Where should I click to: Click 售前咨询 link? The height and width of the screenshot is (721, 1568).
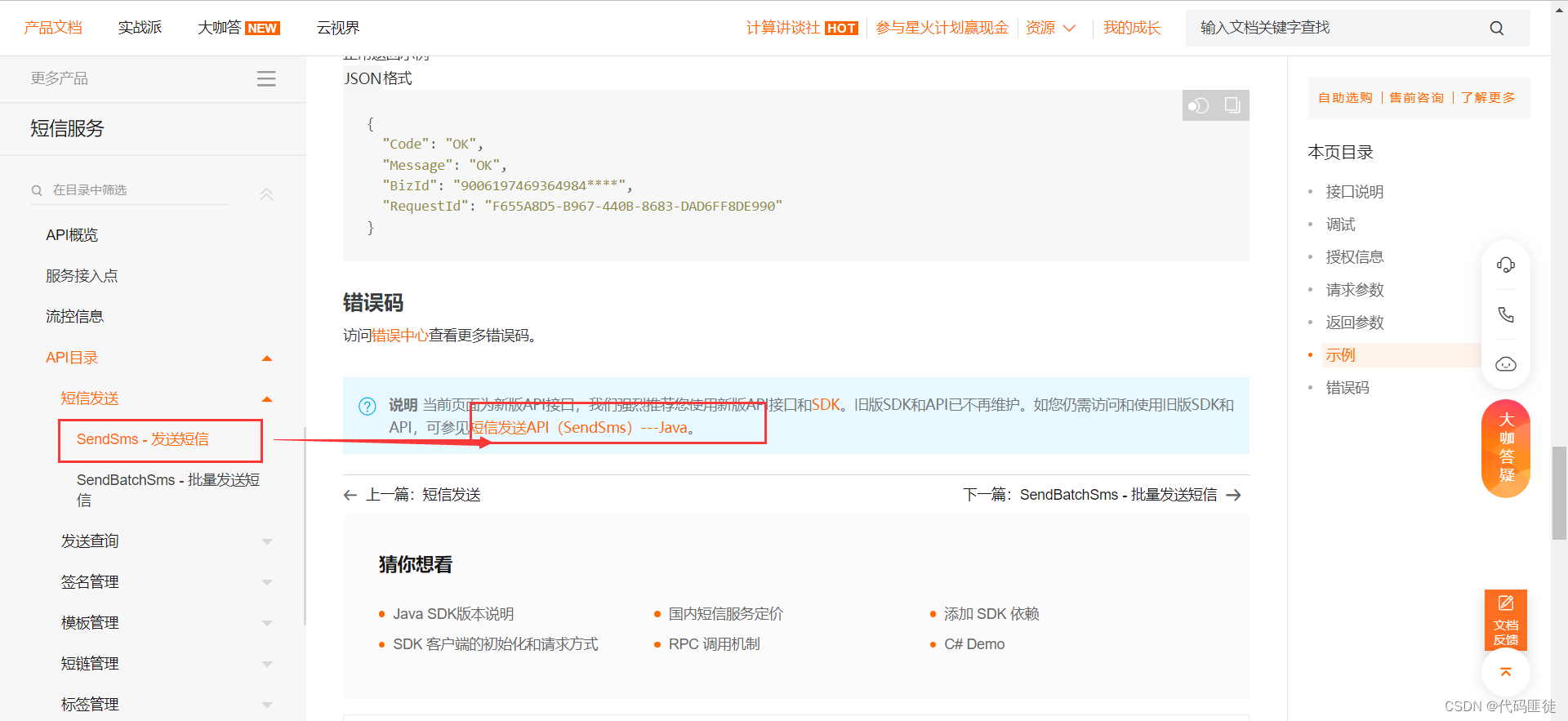[1417, 98]
